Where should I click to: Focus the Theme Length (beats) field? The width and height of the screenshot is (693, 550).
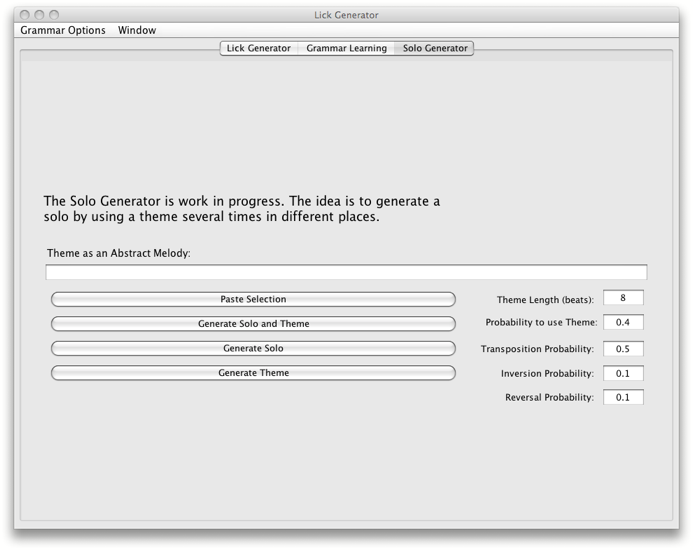point(623,298)
